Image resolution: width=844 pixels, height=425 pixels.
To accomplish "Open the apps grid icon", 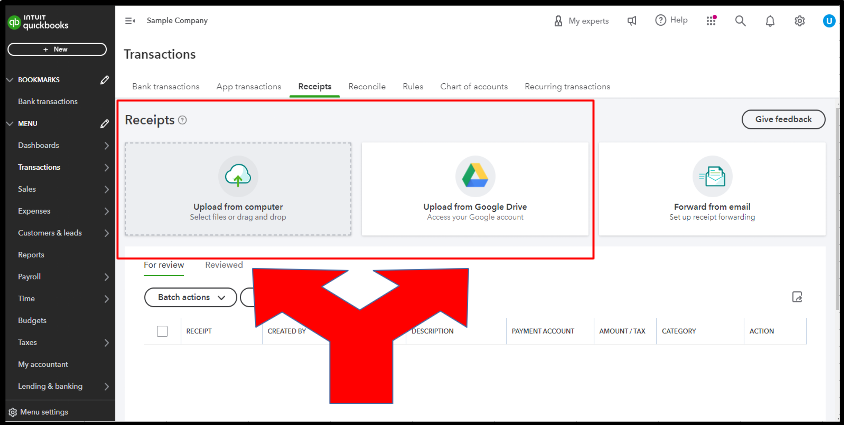I will point(711,20).
